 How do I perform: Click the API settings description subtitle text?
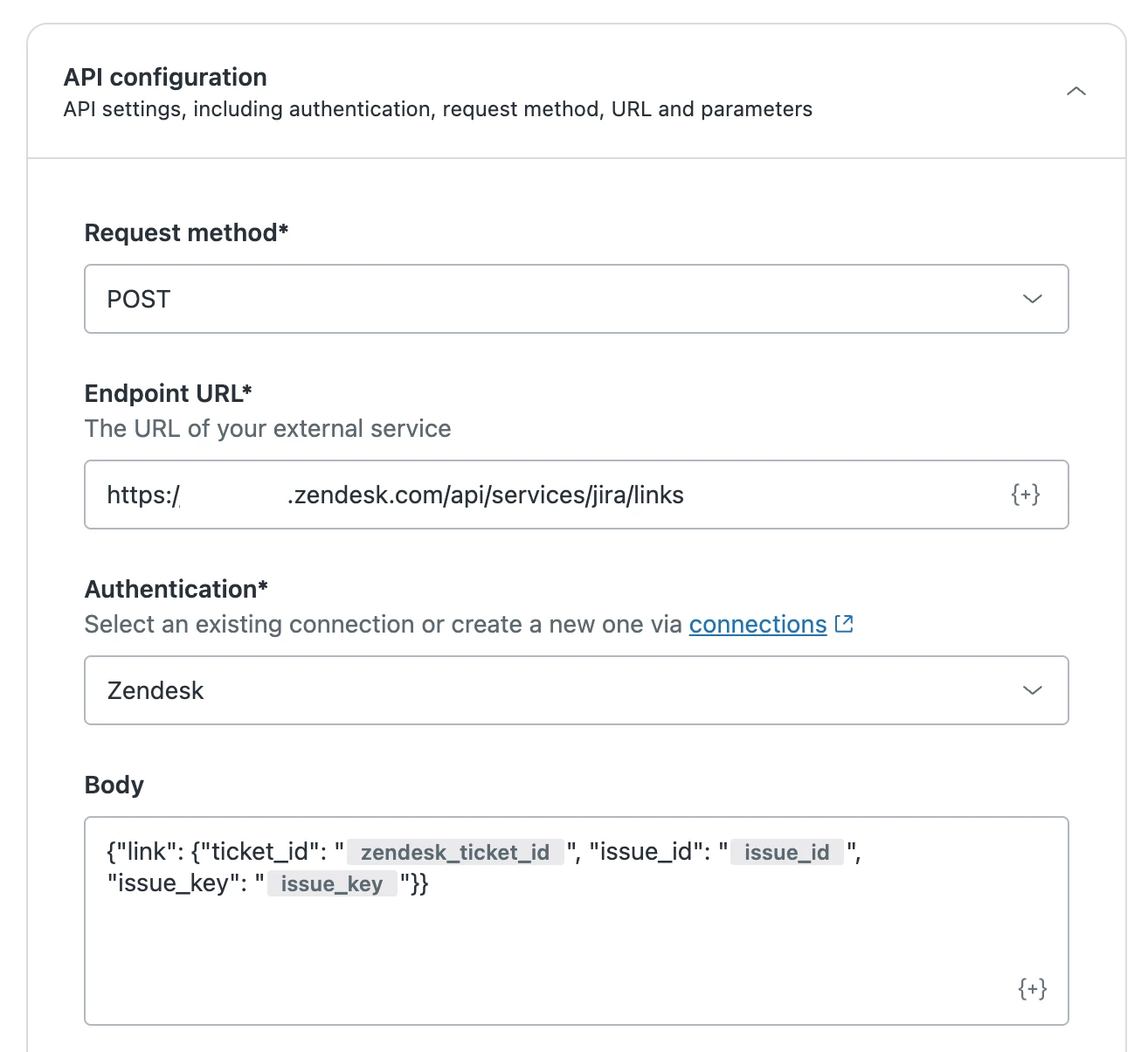pos(438,109)
